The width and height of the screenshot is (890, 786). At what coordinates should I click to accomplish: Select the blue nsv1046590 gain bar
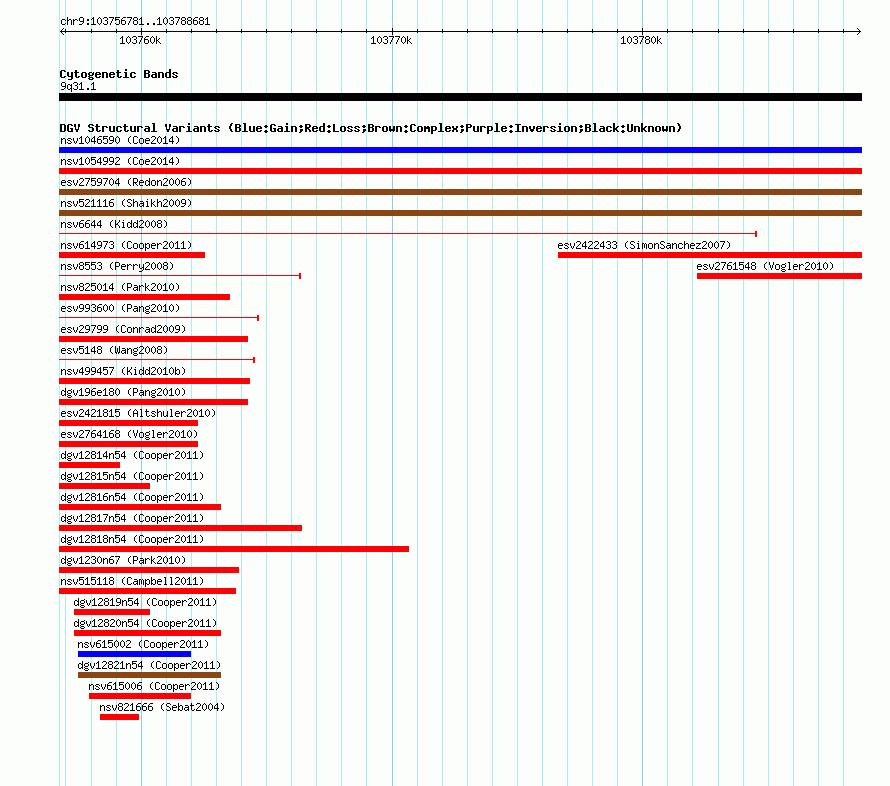460,150
